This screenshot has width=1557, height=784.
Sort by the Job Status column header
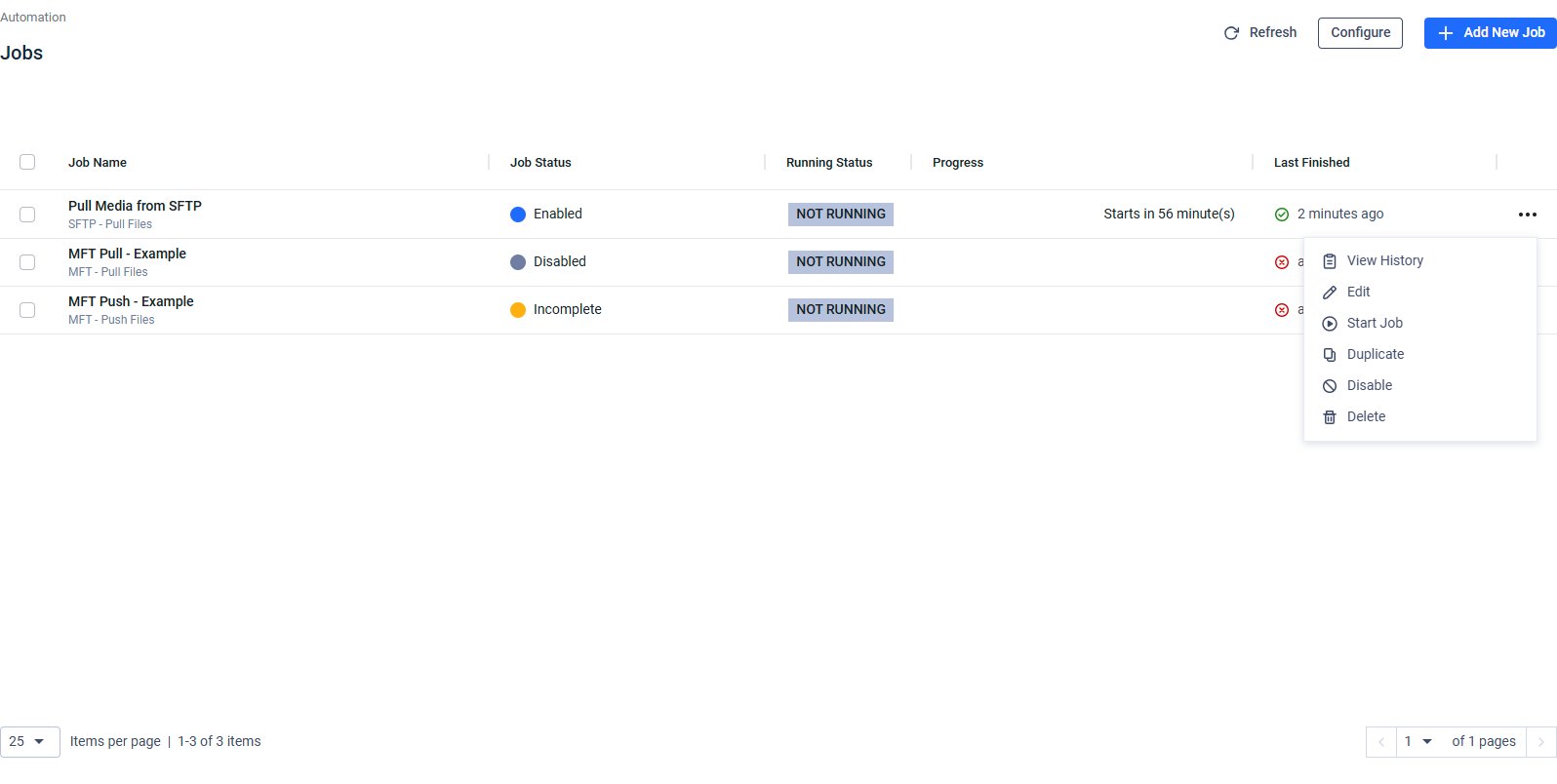(540, 163)
